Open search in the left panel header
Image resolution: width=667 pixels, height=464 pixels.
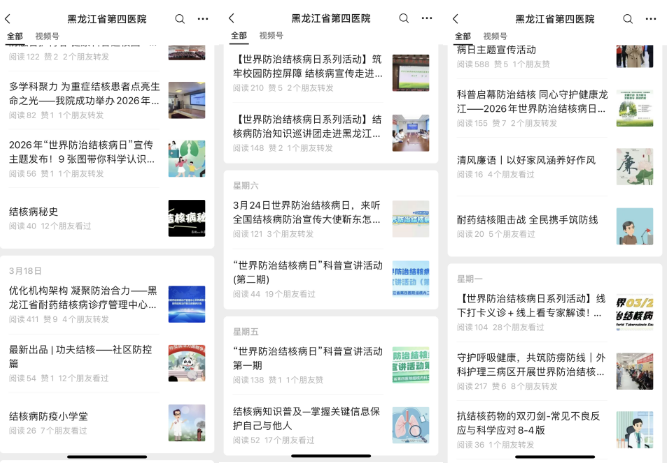coord(180,19)
